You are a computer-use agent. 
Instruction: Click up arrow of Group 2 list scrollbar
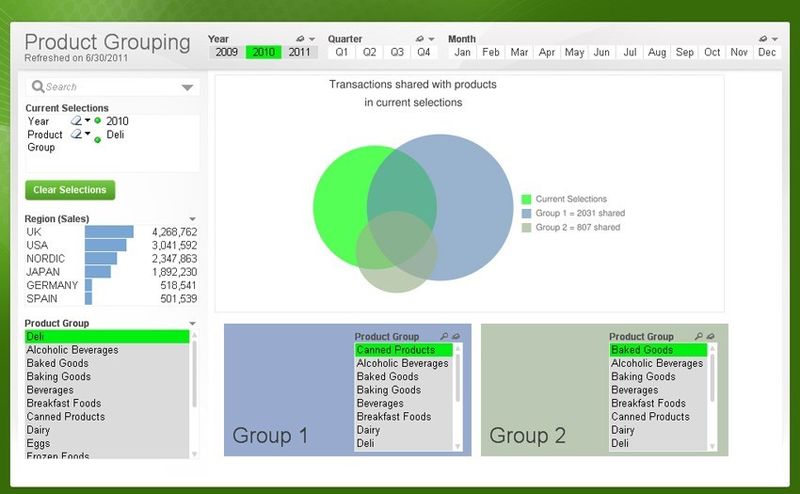[x=712, y=348]
